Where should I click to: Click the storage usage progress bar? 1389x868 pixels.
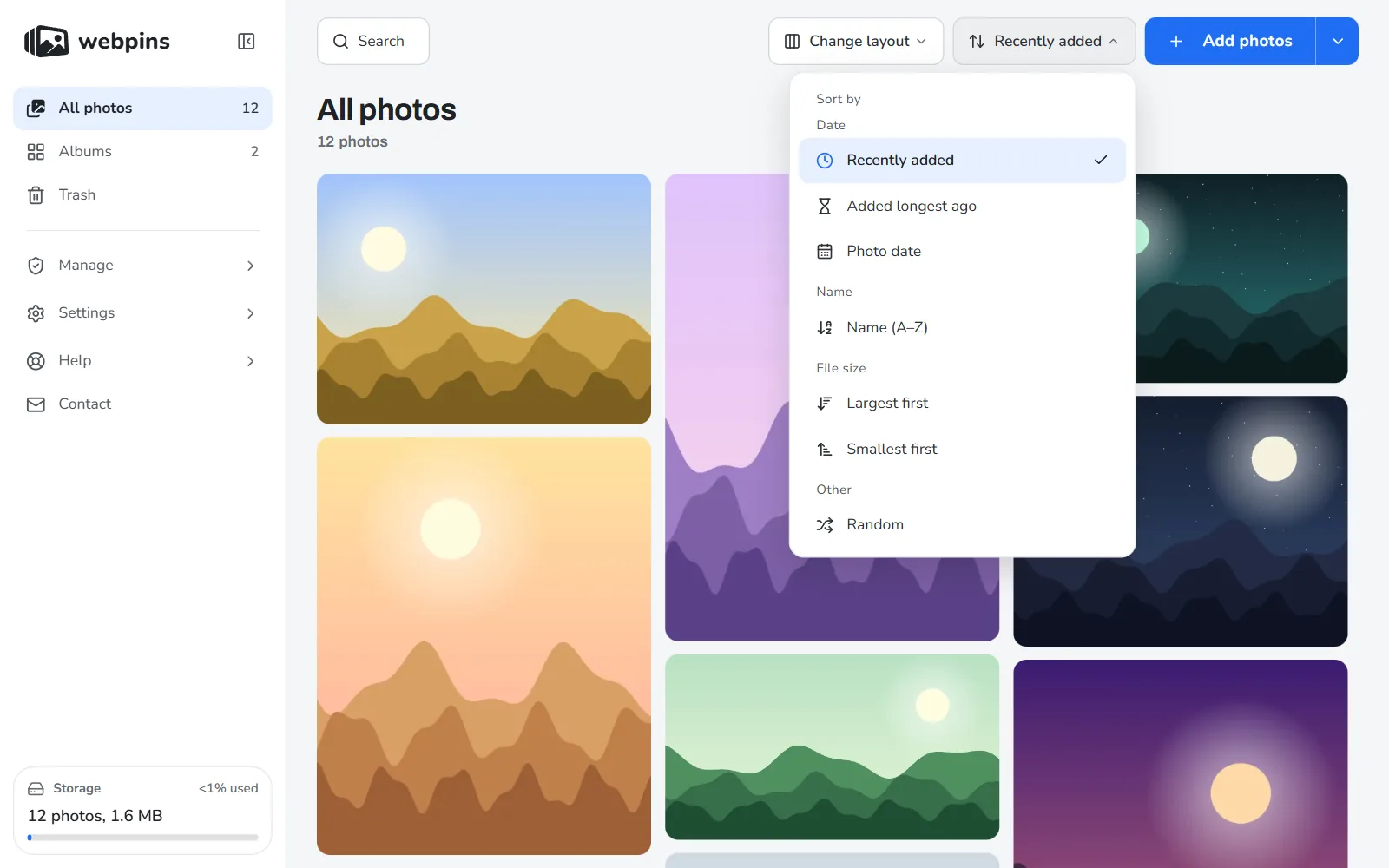point(142,838)
